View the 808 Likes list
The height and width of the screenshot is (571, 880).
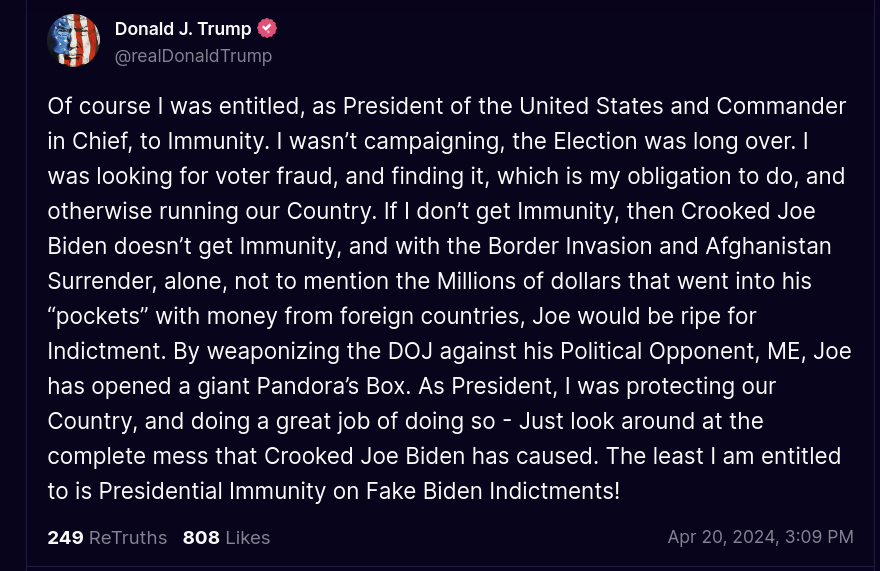coord(227,537)
